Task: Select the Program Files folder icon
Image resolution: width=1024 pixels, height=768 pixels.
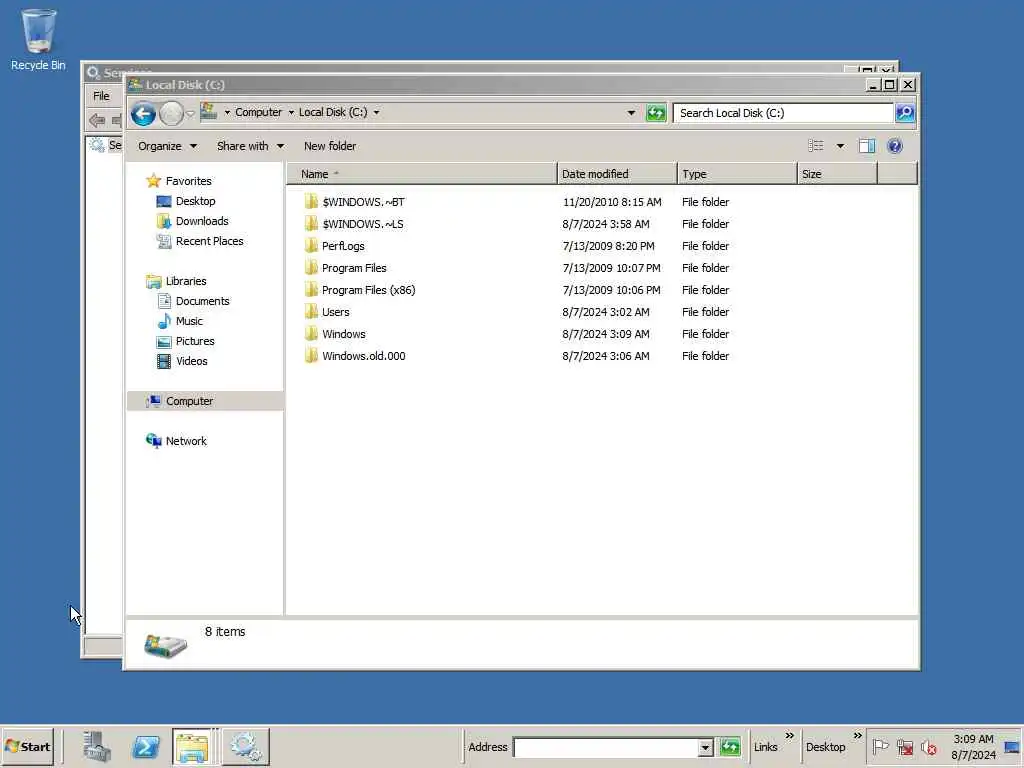Action: tap(312, 268)
